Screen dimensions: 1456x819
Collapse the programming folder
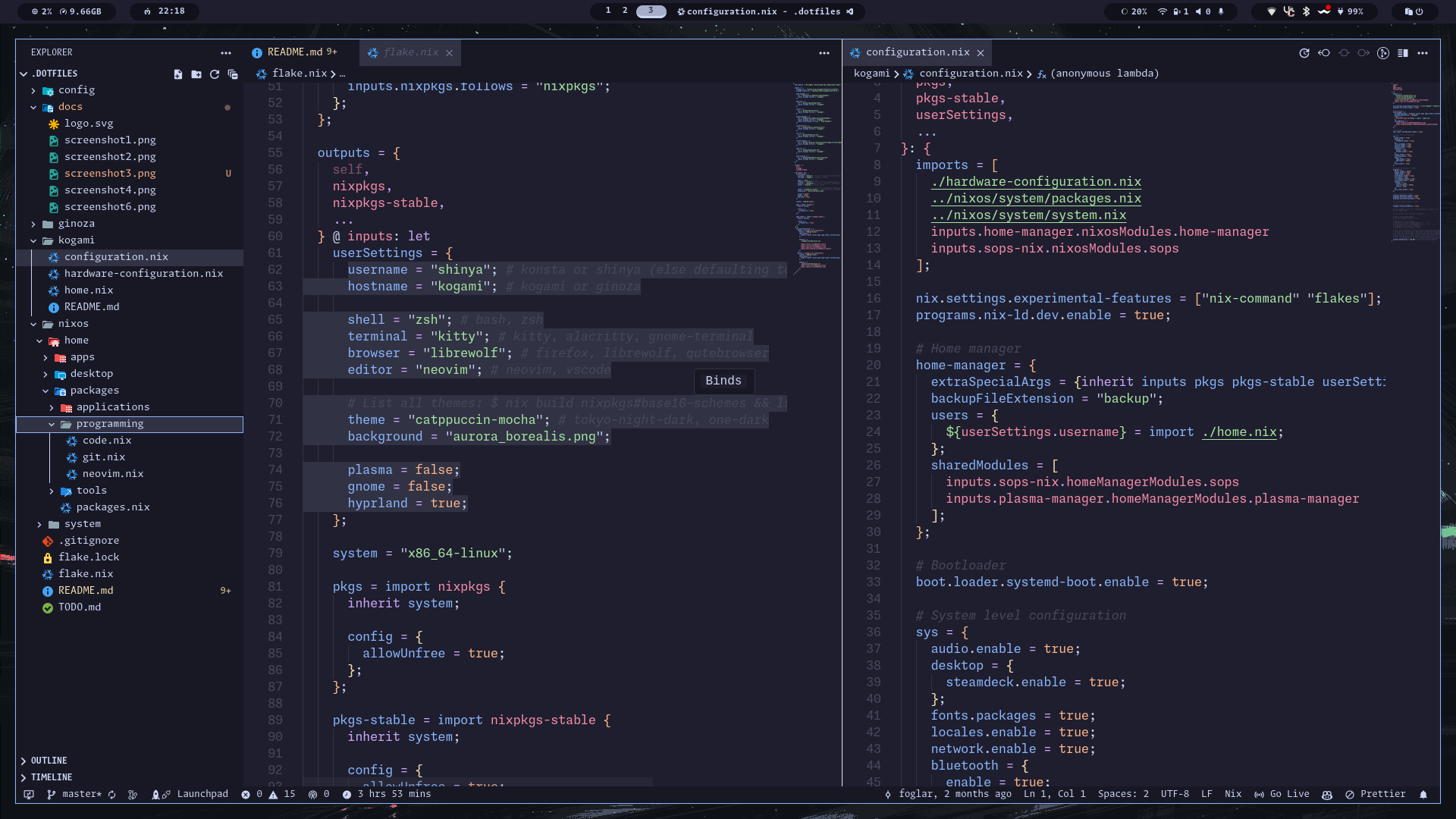[x=109, y=424]
